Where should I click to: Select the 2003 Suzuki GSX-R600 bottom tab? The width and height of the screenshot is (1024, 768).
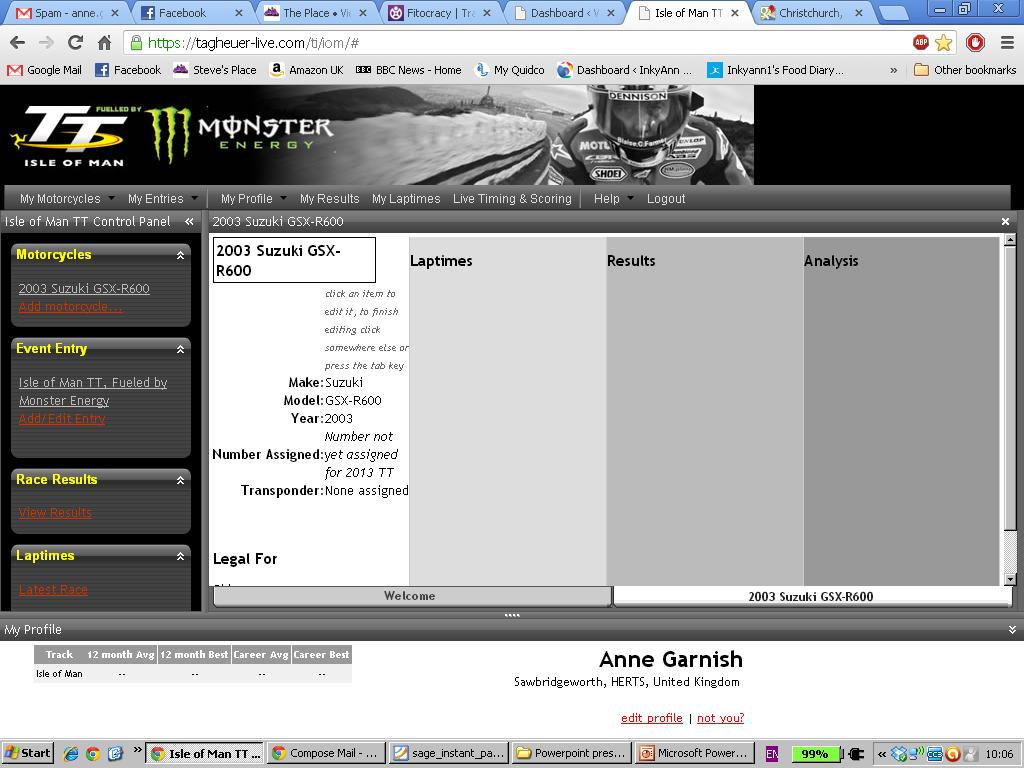coord(811,596)
